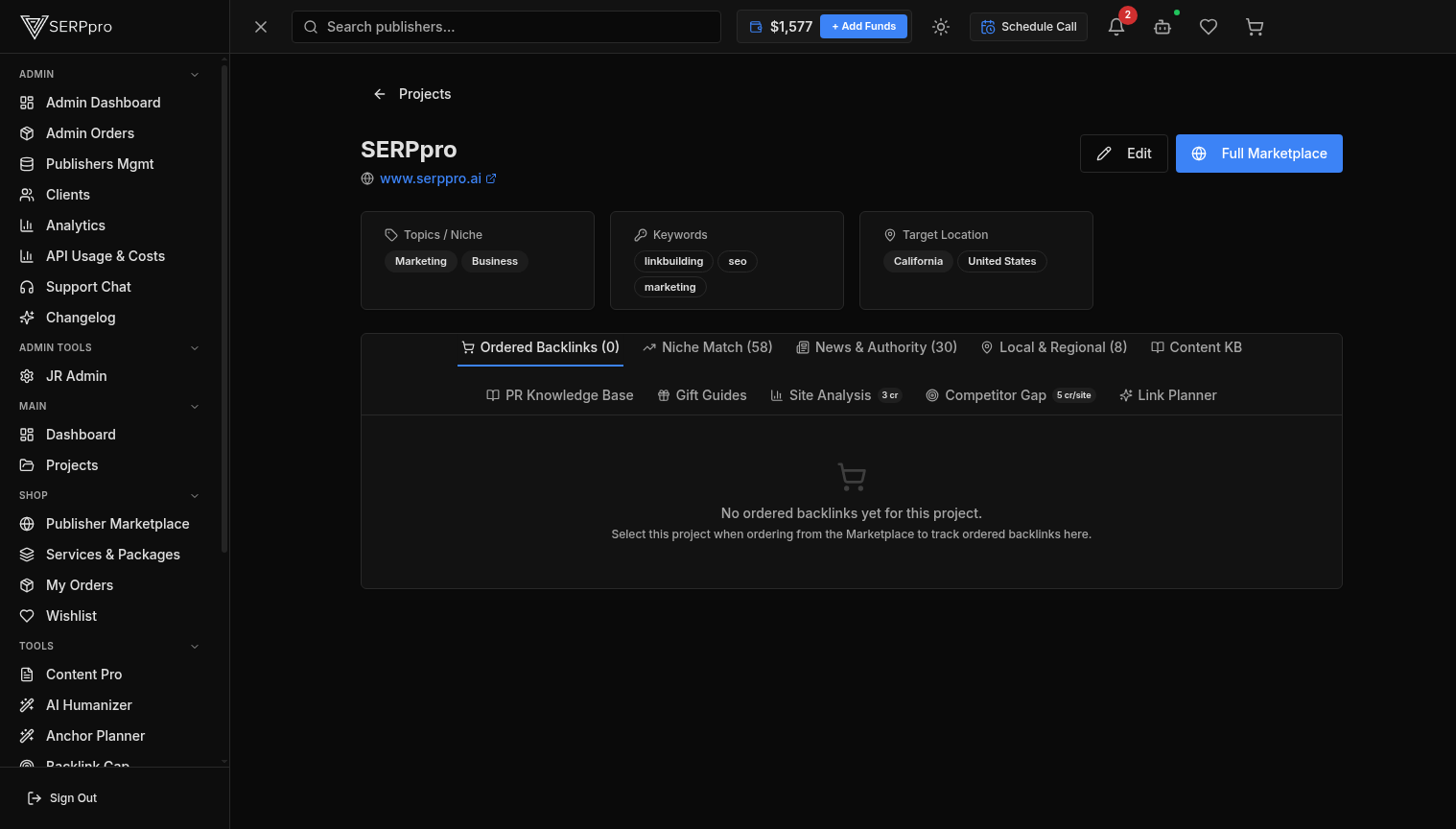Select the Support Chat headset icon in sidebar
The image size is (1456, 829).
(27, 287)
